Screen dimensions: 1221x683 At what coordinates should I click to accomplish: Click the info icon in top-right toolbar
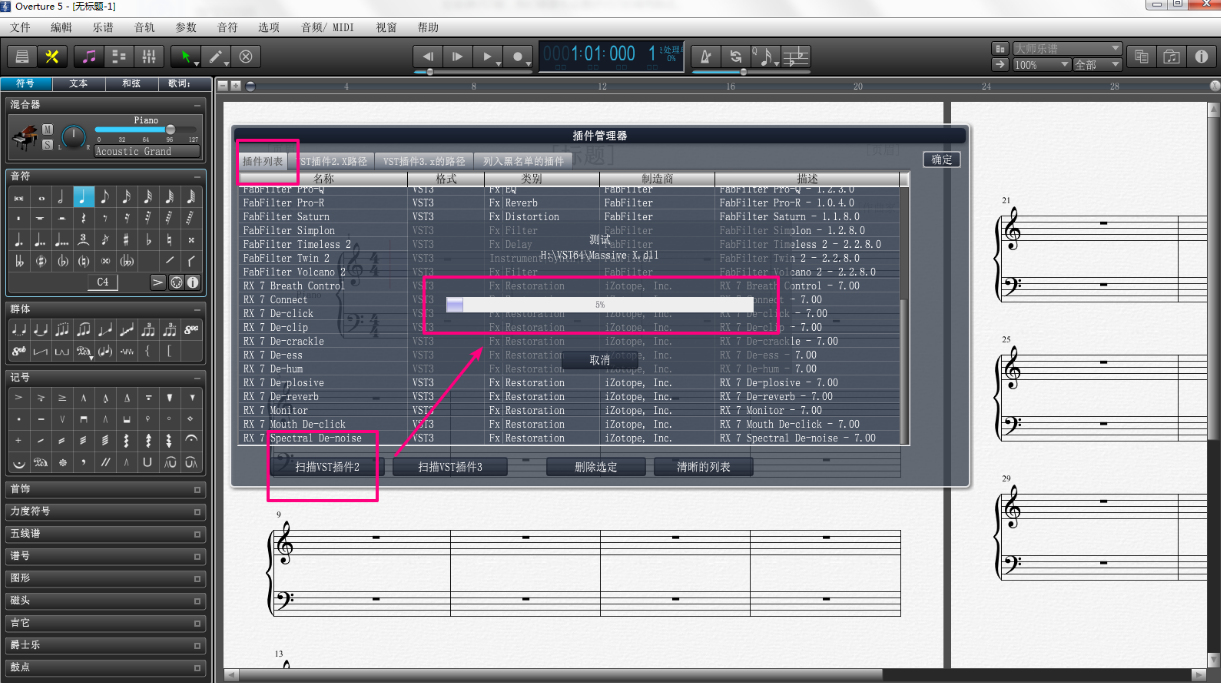[x=1201, y=57]
